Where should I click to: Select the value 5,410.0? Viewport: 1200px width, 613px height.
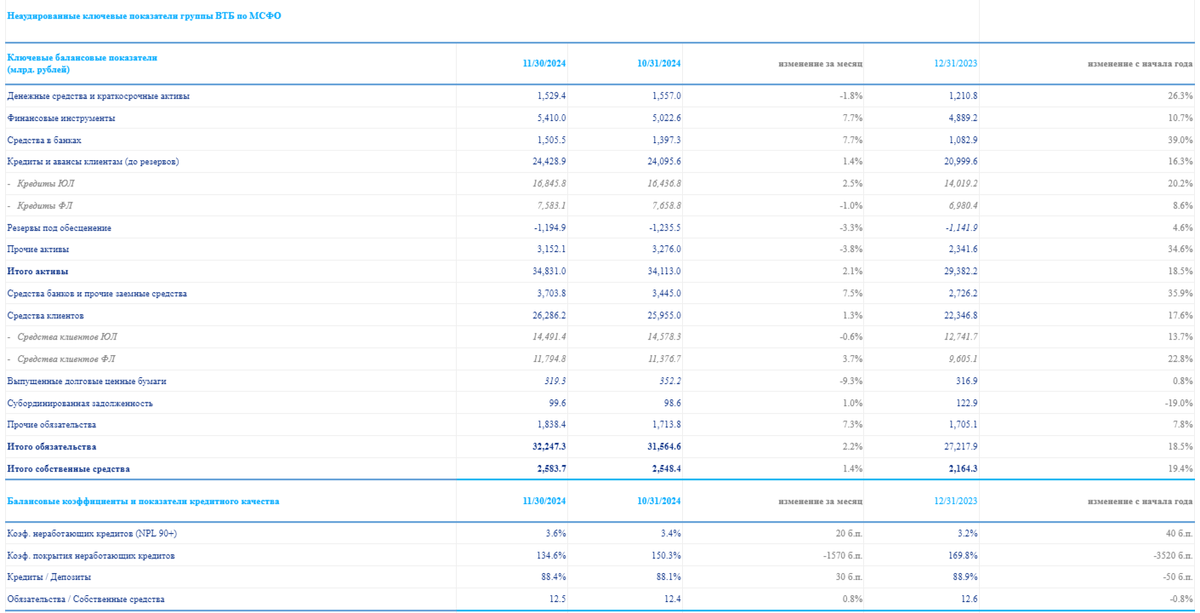(552, 118)
